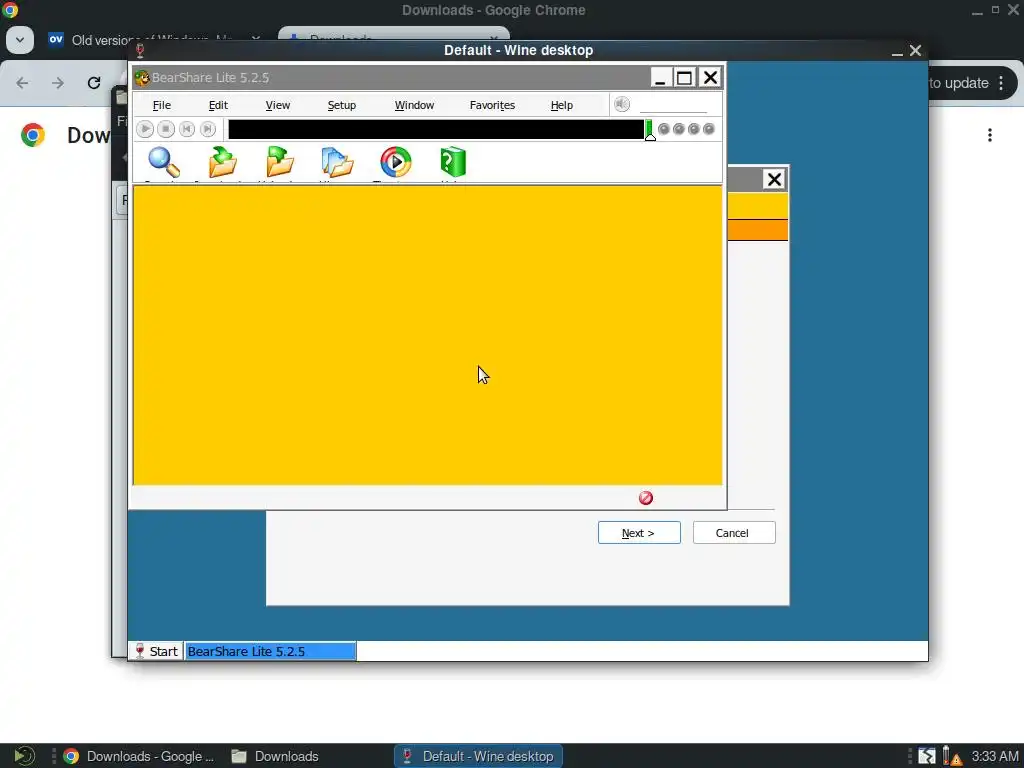Select Default - Wine desktop taskbar item
The width and height of the screenshot is (1024, 768).
point(479,756)
